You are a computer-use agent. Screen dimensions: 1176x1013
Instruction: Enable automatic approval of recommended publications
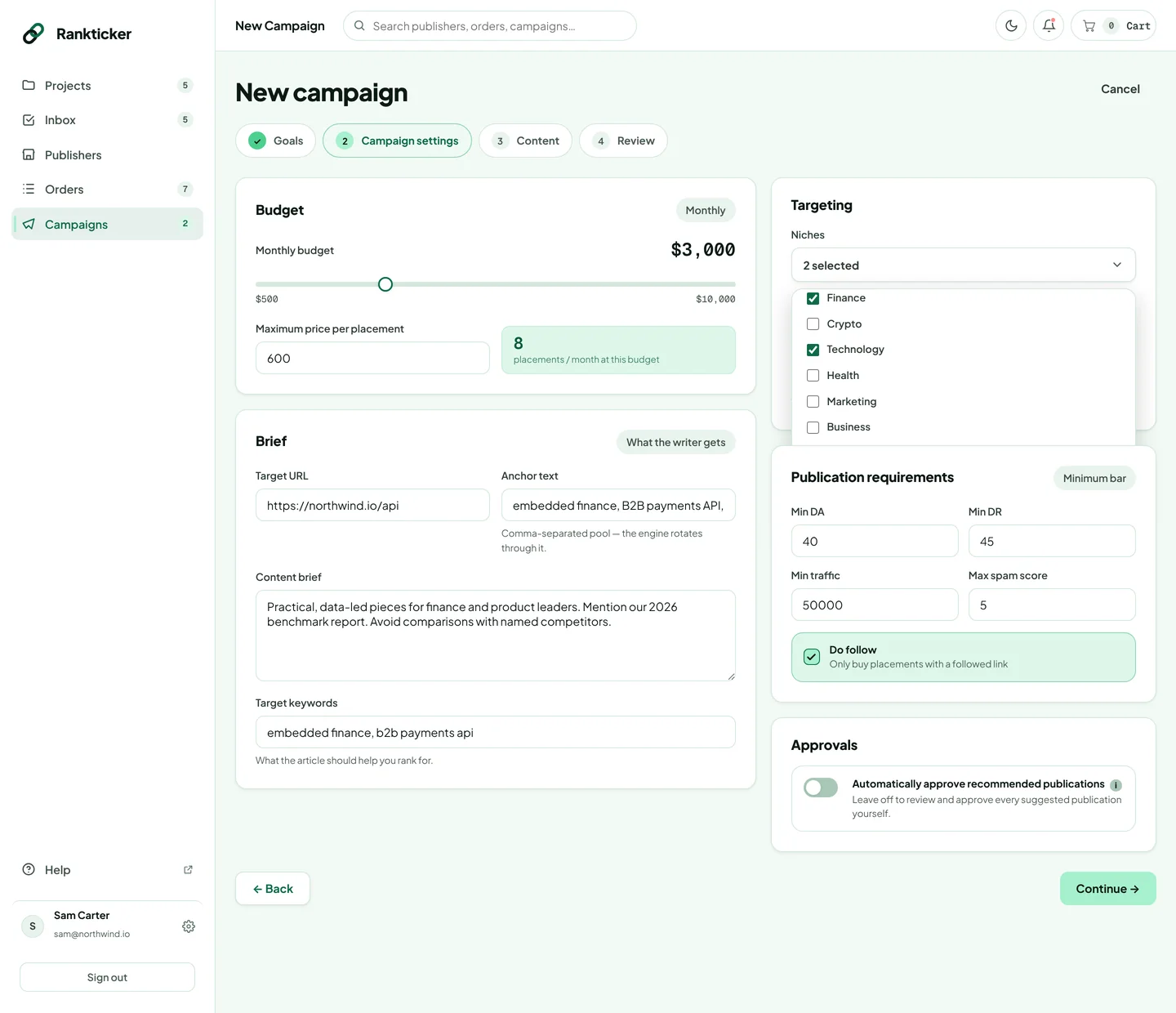pos(821,788)
